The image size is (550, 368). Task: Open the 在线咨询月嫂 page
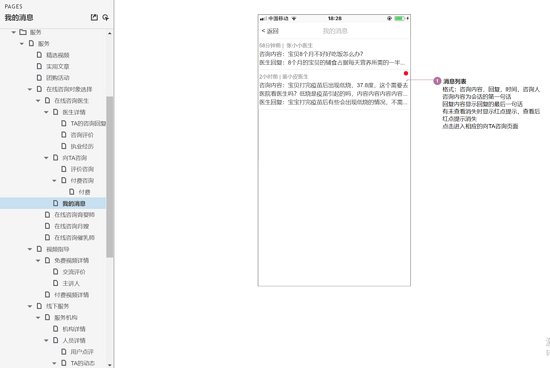tap(71, 226)
